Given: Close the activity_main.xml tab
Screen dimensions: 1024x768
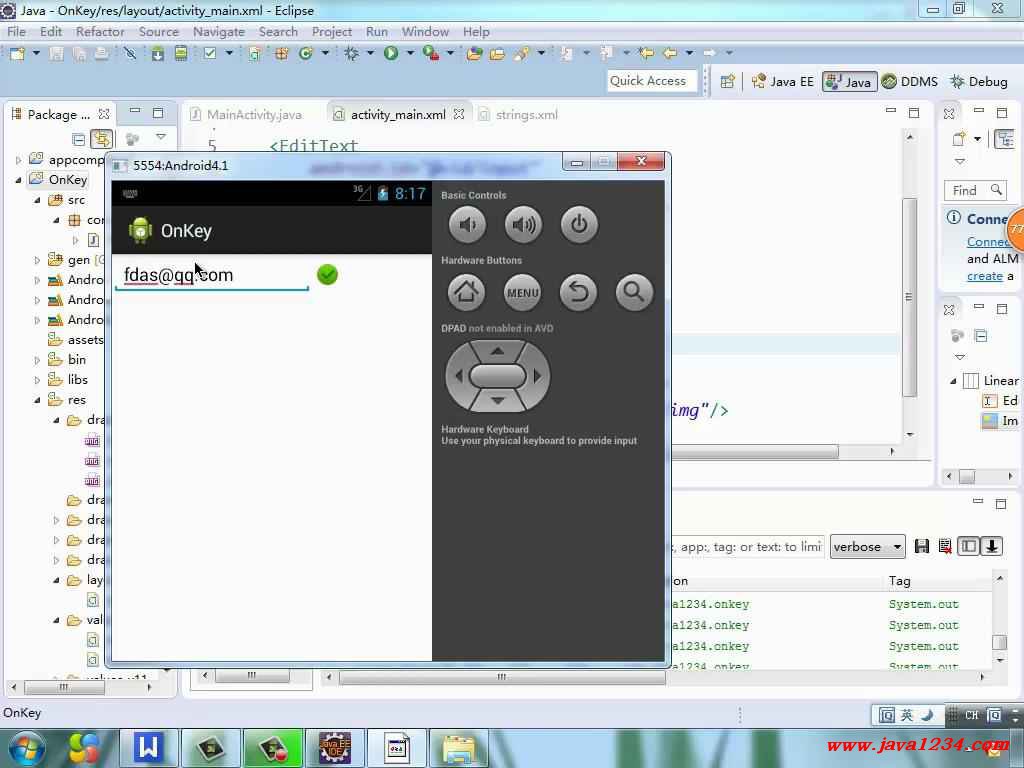Looking at the screenshot, I should pos(459,114).
